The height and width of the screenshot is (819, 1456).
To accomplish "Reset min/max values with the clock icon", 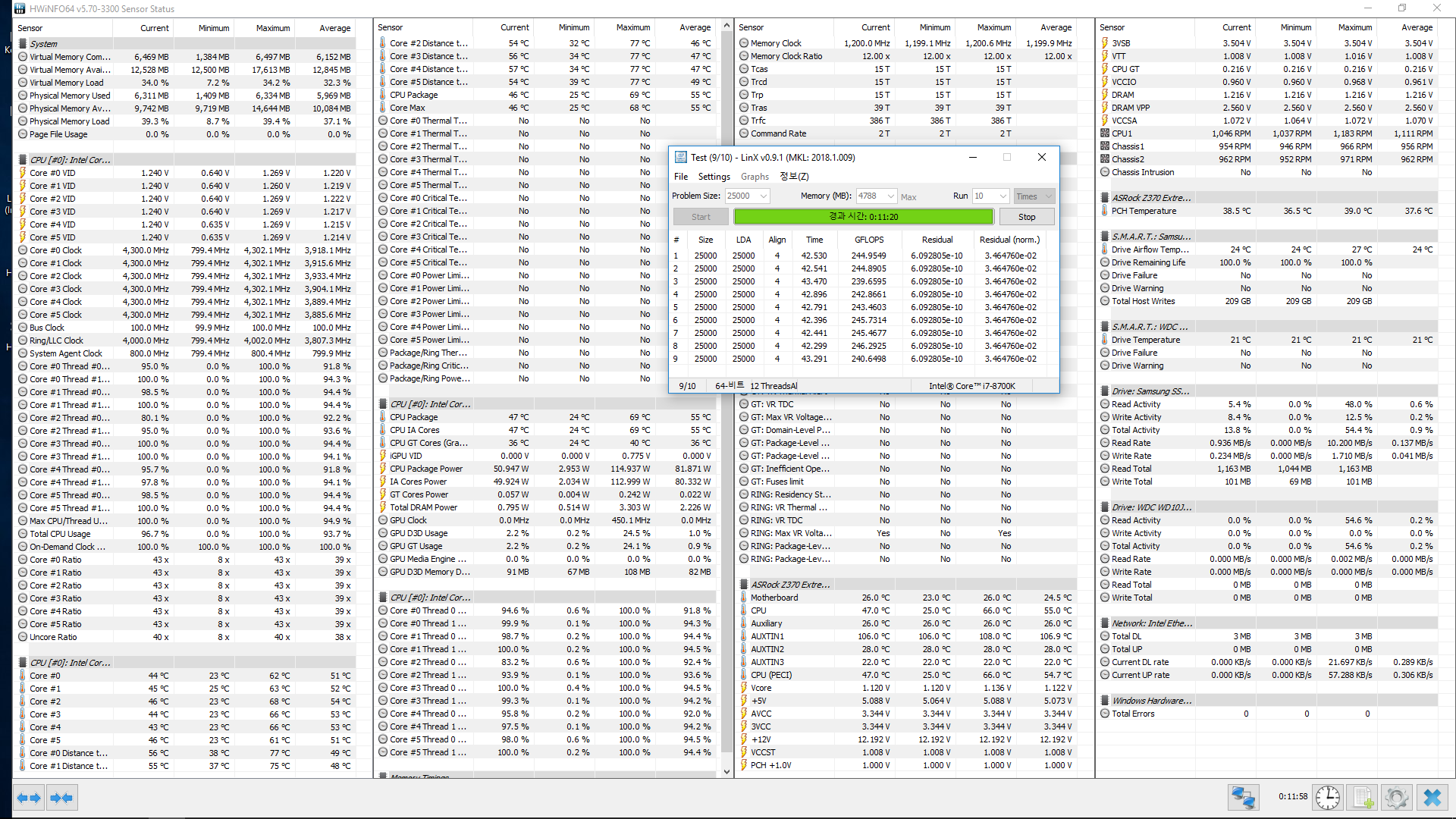I will click(1327, 798).
